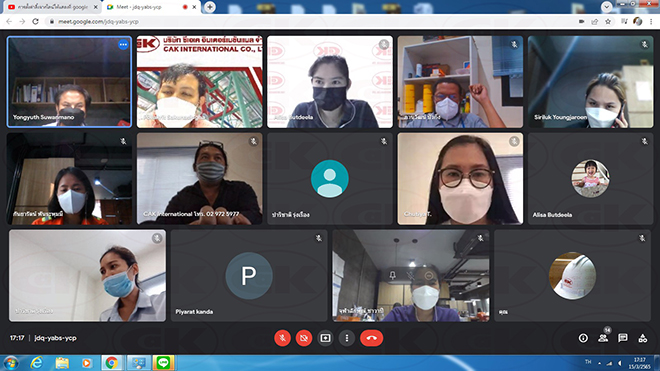Click the system tray volume icon
This screenshot has width=660, height=371.
pyautogui.click(x=619, y=363)
